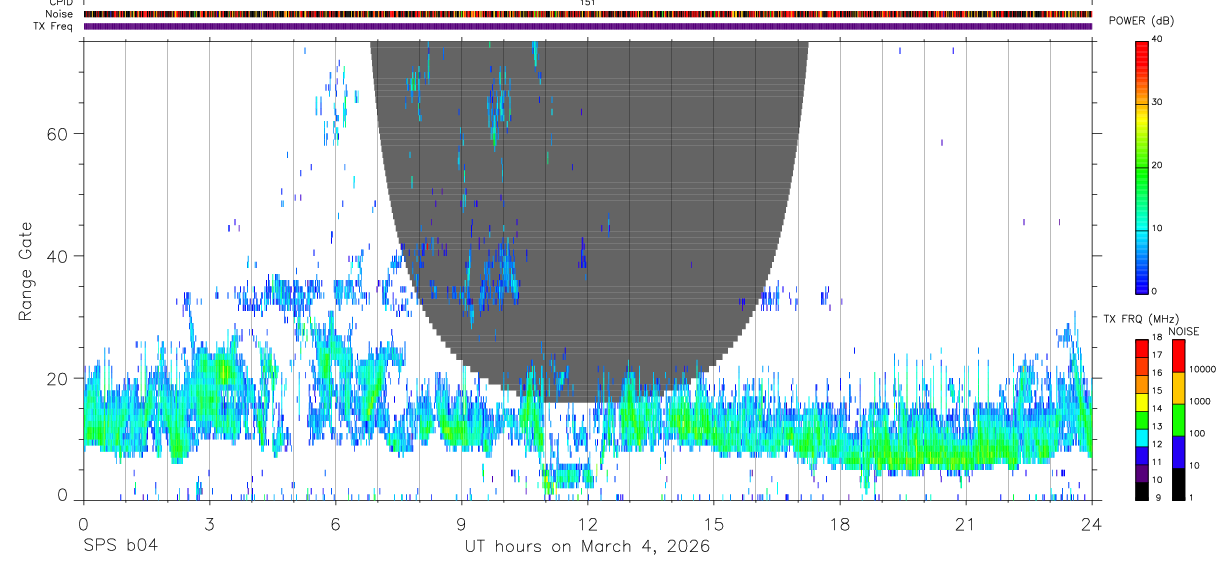This screenshot has width=1228, height=567.
Task: Select the red top segment of NOISE legend
Action: click(1179, 356)
